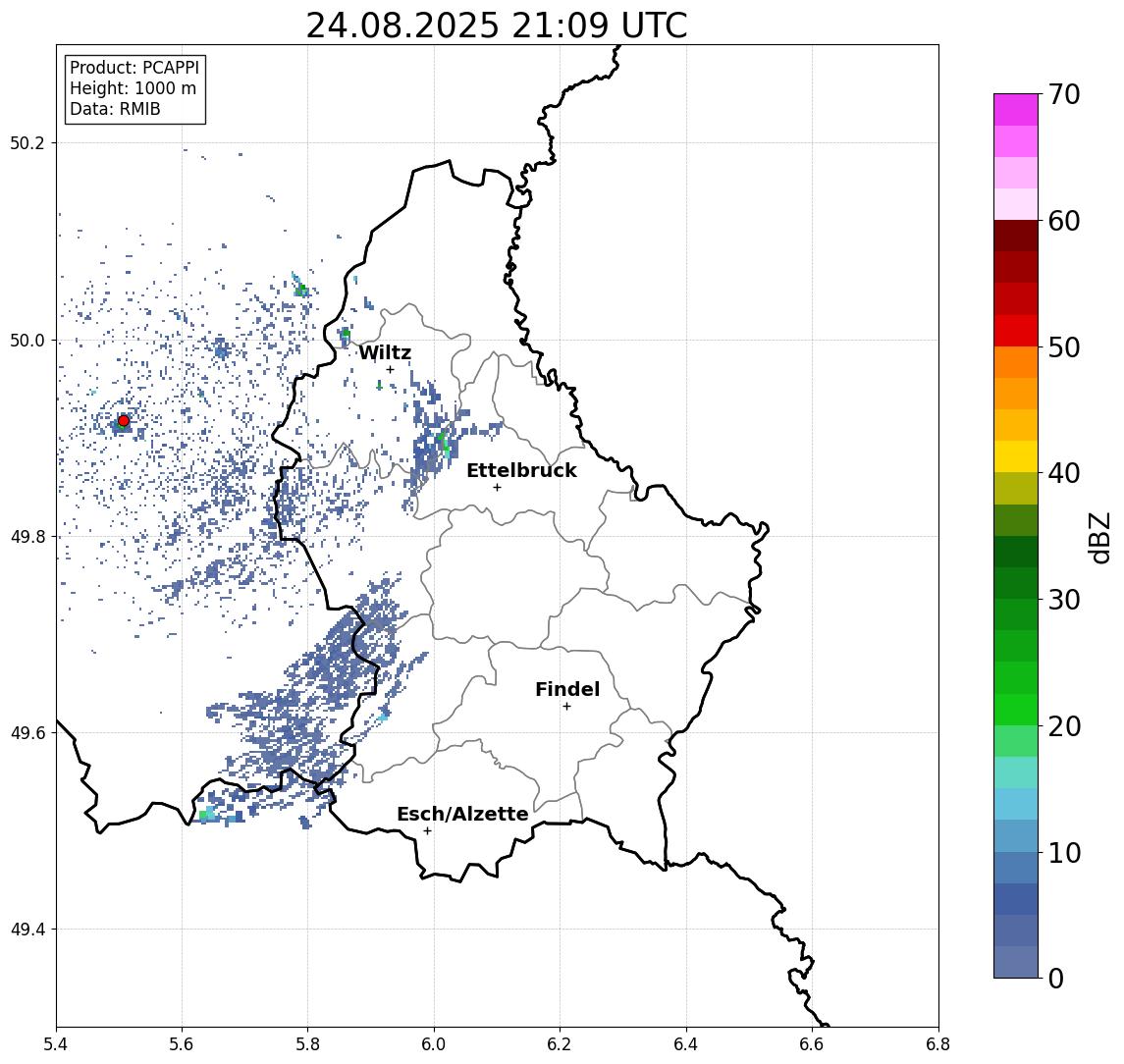Click the 'Ettelbruck' city label
The height and width of the screenshot is (1064, 1124).
(x=521, y=470)
